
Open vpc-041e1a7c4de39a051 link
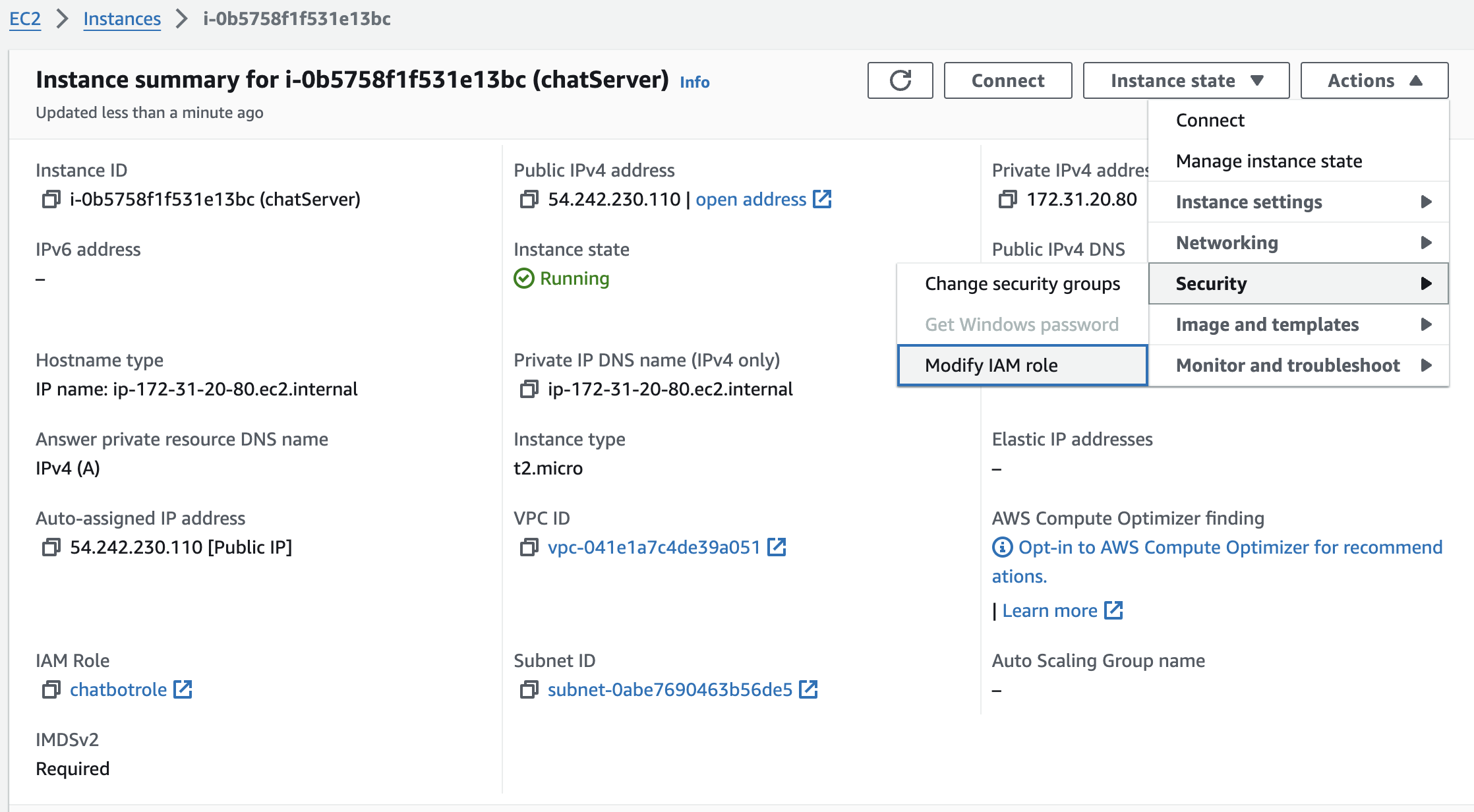pos(654,547)
